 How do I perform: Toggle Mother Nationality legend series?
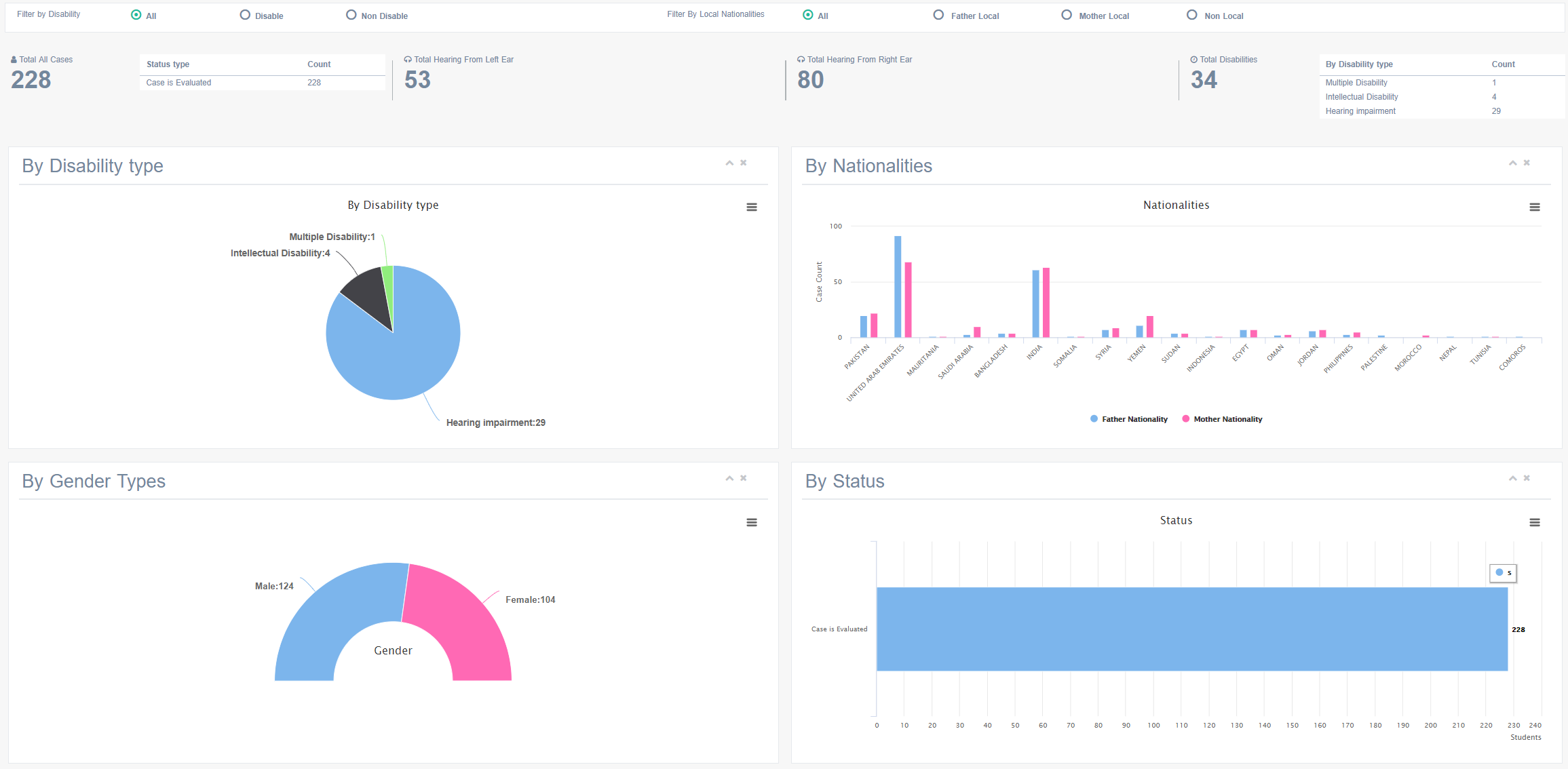pos(1227,419)
